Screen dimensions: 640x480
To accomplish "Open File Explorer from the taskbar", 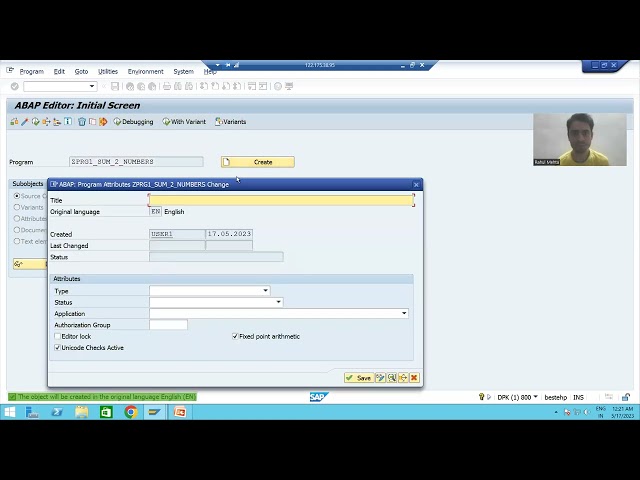I will [x=82, y=412].
